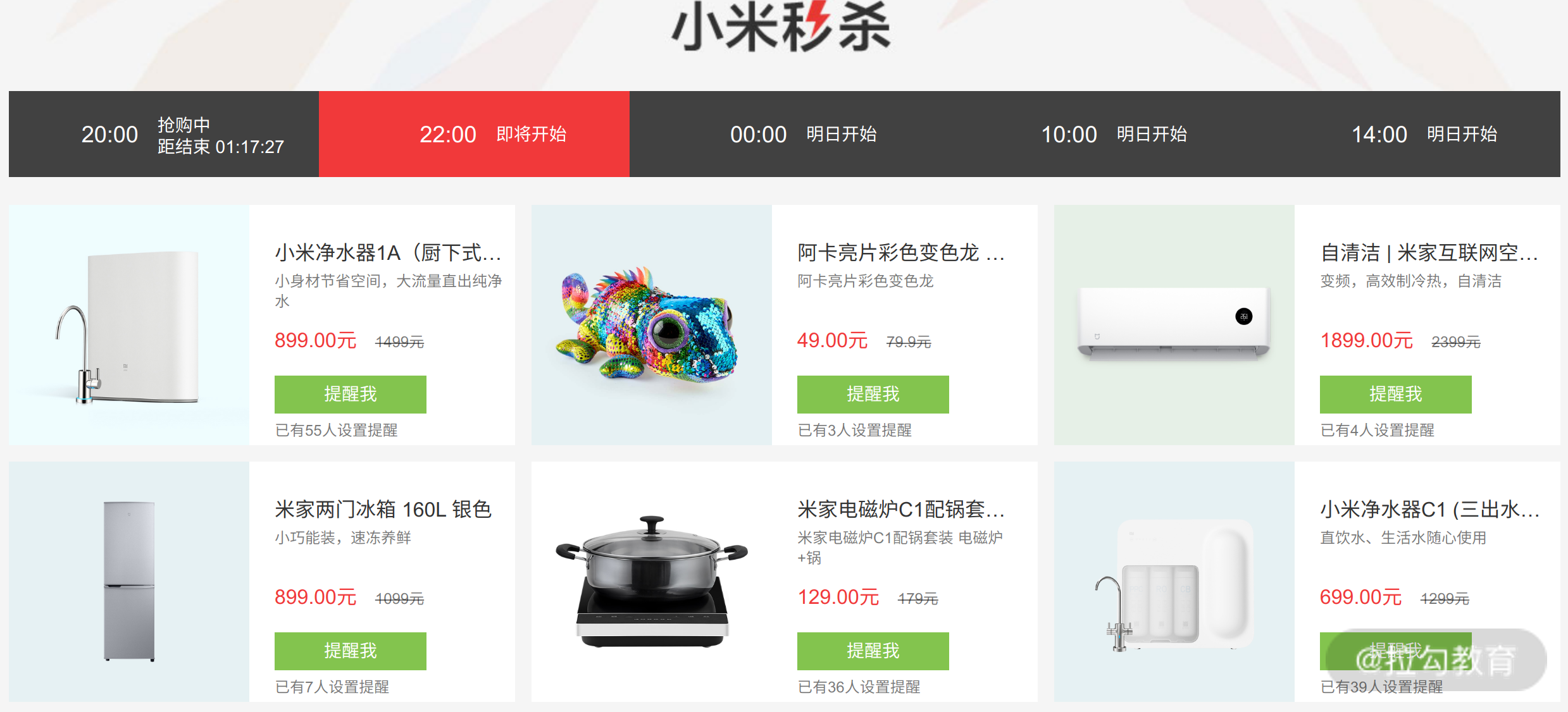Select the 10:00 tomorrow sale tab
This screenshot has width=1568, height=712.
coord(1095,134)
